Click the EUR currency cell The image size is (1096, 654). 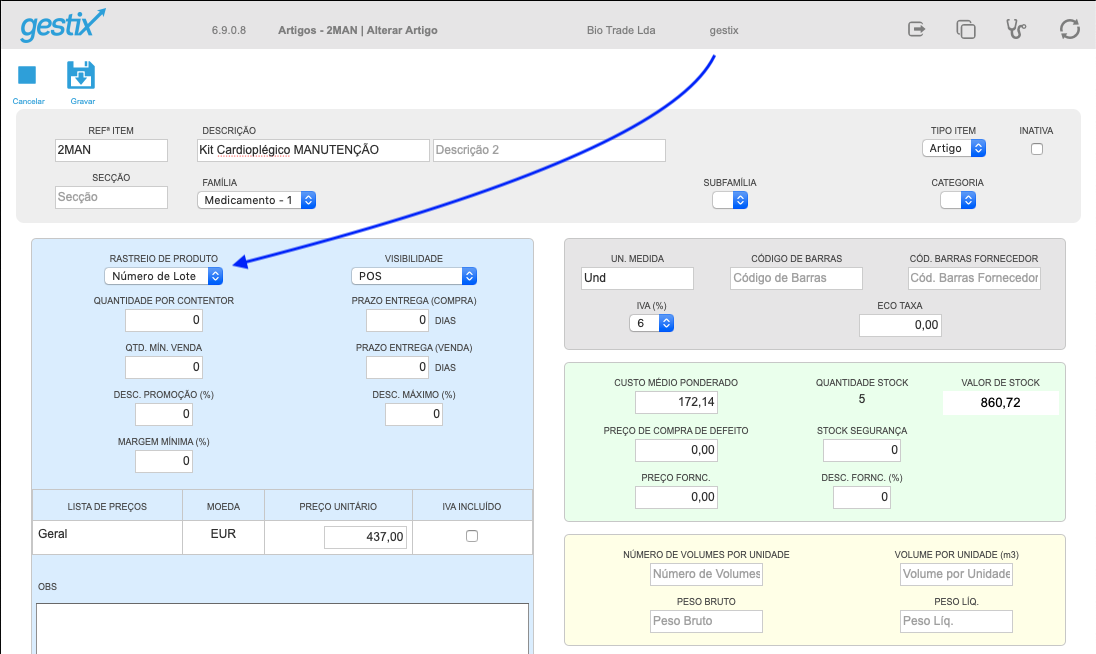point(223,537)
